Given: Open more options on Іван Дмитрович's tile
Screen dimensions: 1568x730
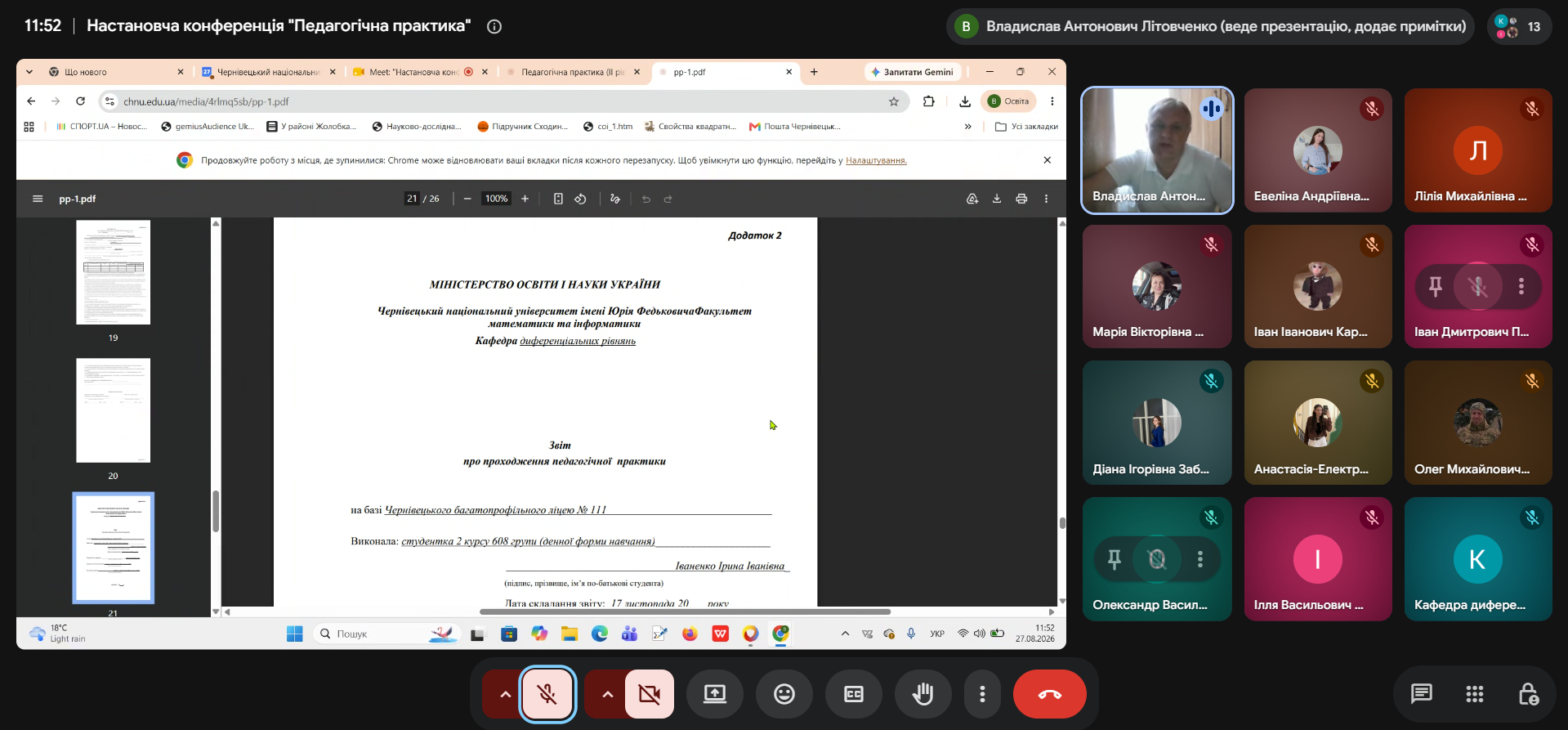Looking at the screenshot, I should (1521, 286).
